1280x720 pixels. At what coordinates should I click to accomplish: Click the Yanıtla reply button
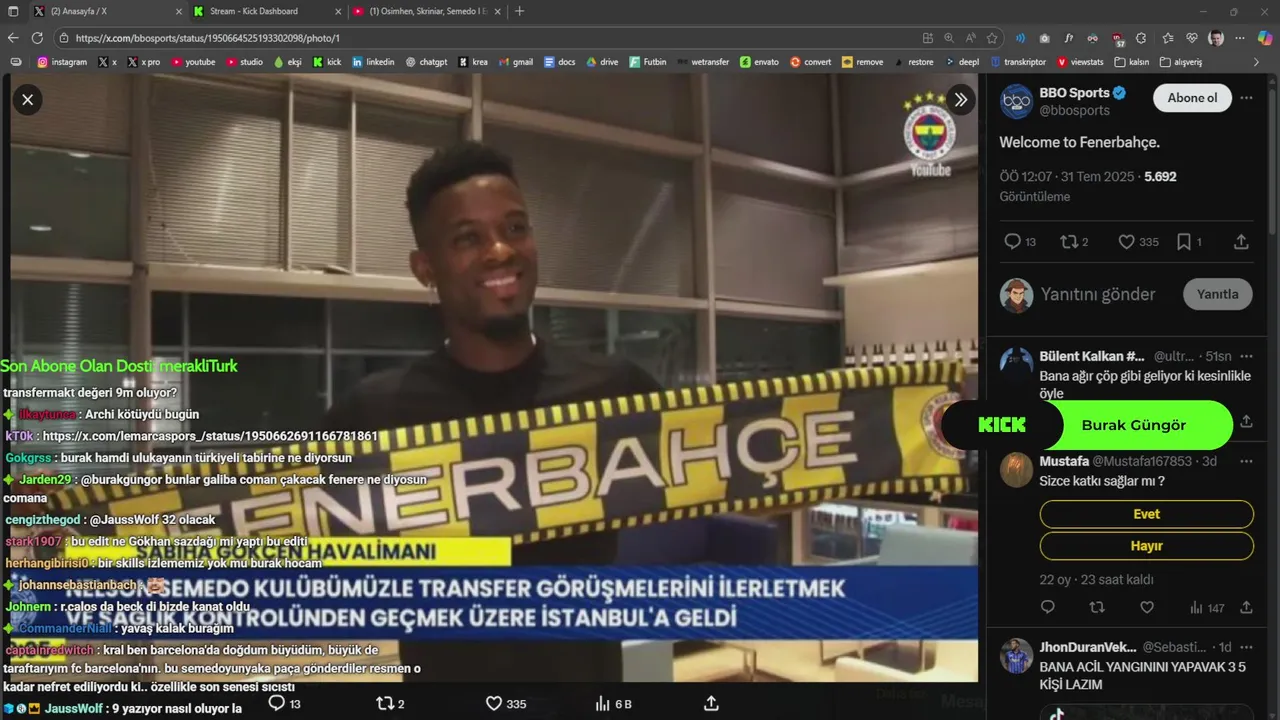coord(1217,294)
